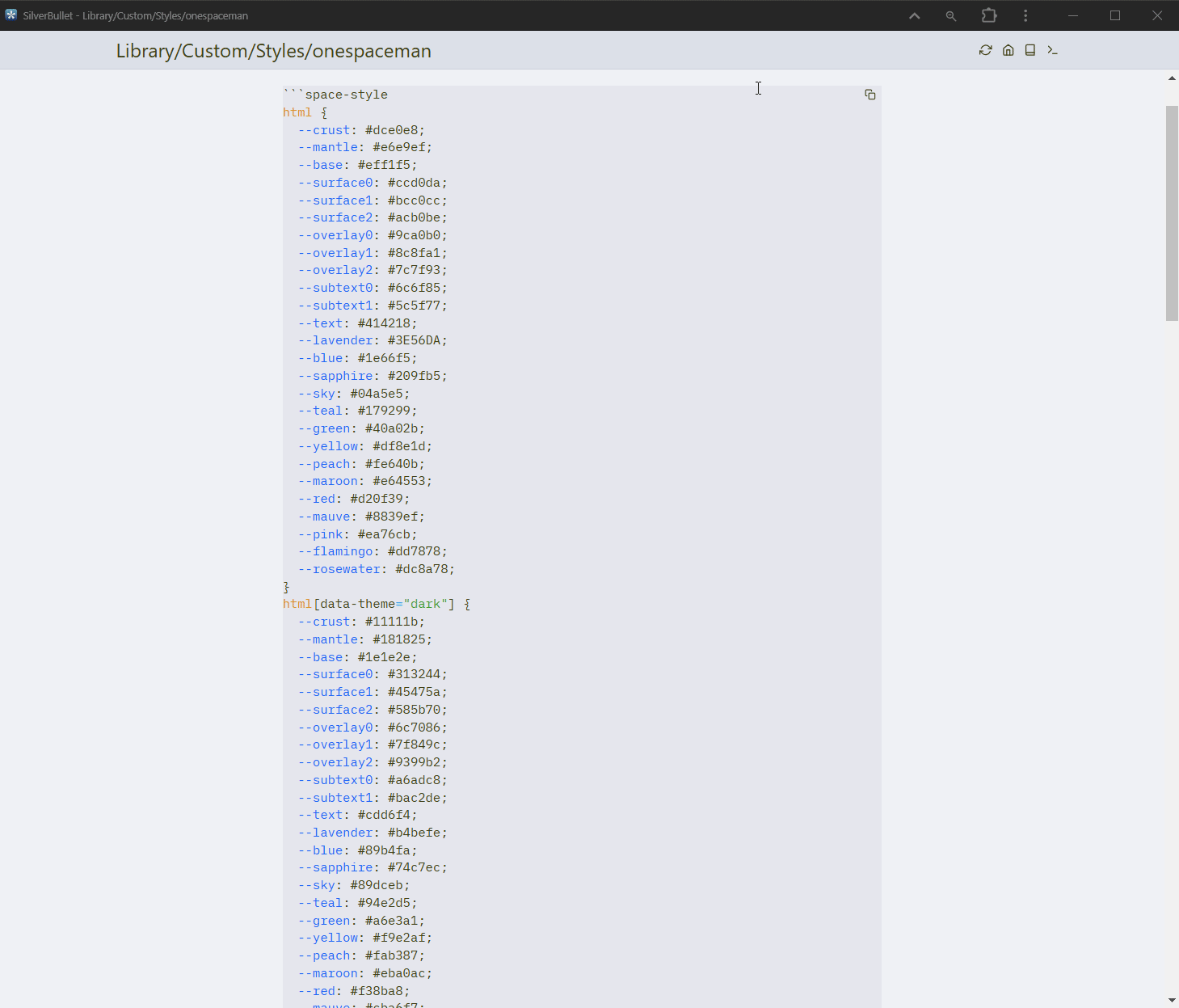
Task: Open extensions puzzle icon in title bar
Action: point(988,15)
